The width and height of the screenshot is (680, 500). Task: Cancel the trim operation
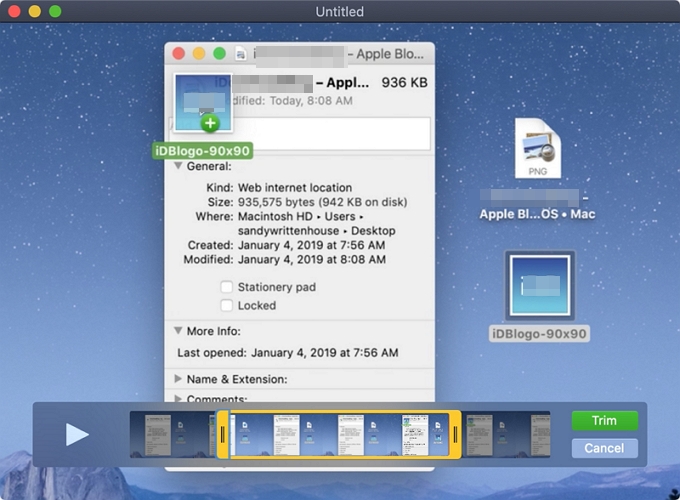tap(604, 448)
